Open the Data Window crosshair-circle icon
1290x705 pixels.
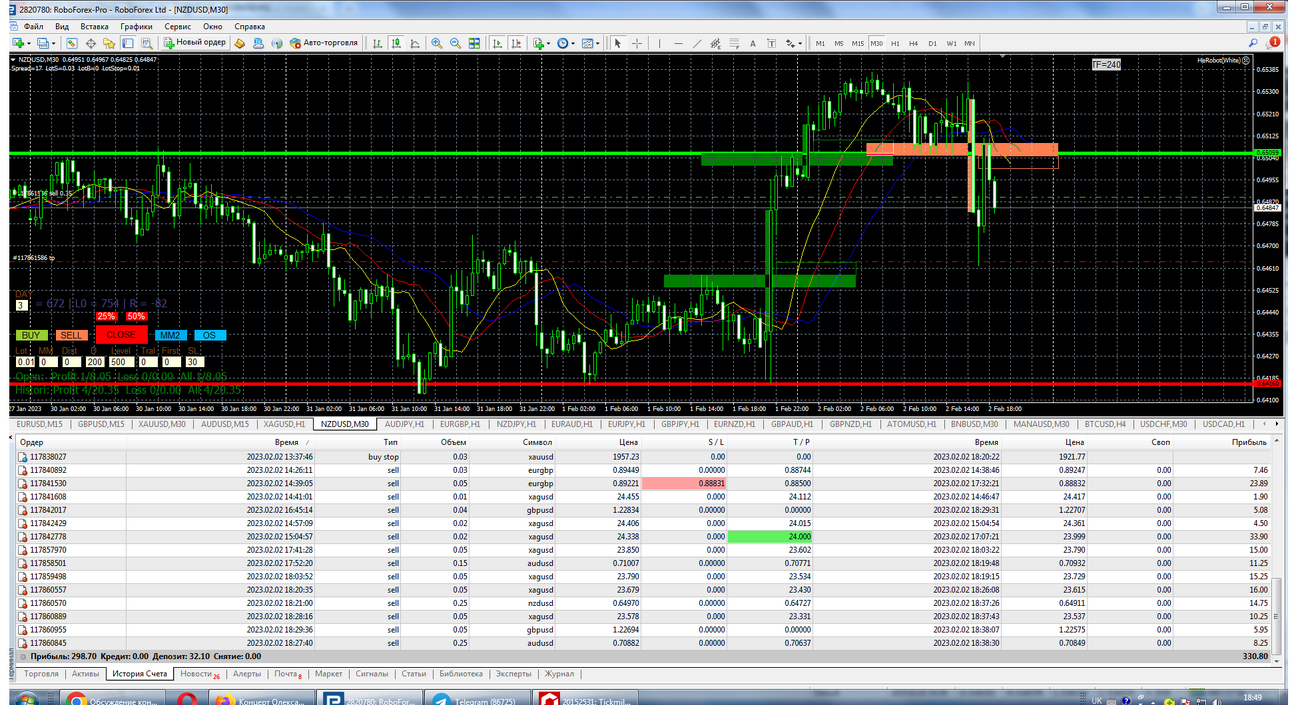point(90,43)
